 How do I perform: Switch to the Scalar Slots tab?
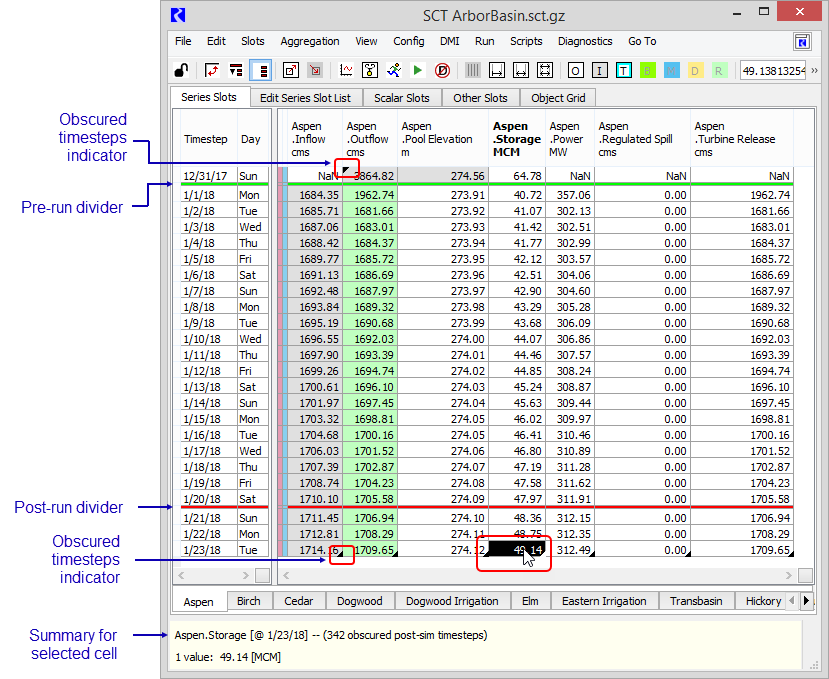403,97
